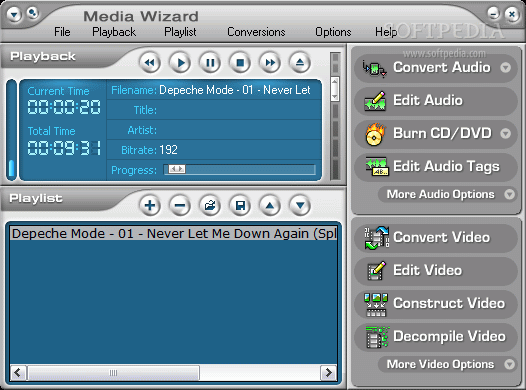Open the Conversions menu
Screen dimensions: 526x390
point(256,32)
